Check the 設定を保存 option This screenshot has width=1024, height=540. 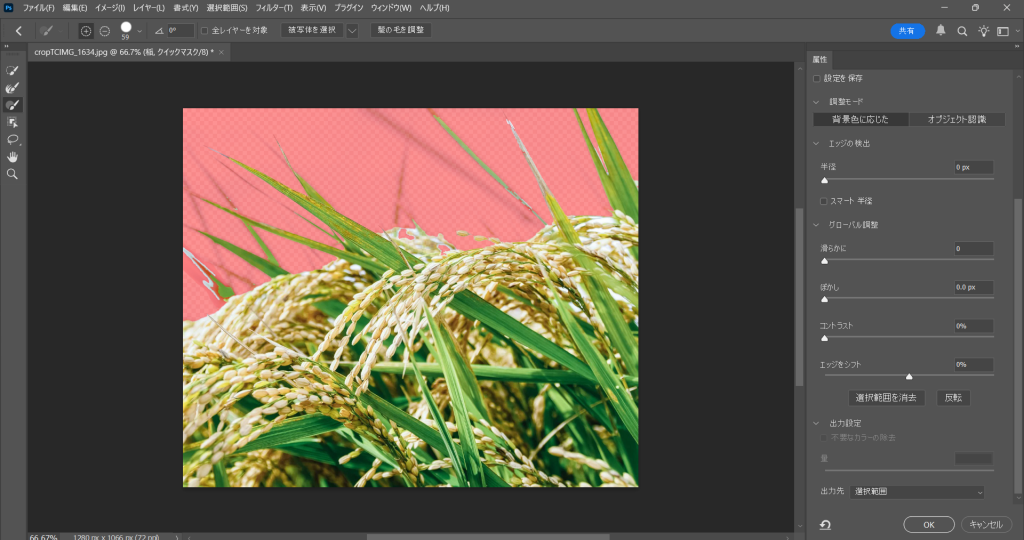(x=817, y=78)
